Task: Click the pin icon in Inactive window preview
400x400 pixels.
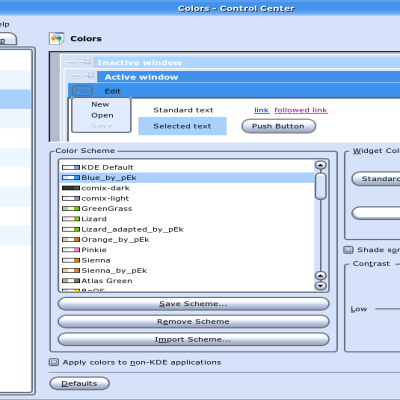Action: pyautogui.click(x=86, y=62)
